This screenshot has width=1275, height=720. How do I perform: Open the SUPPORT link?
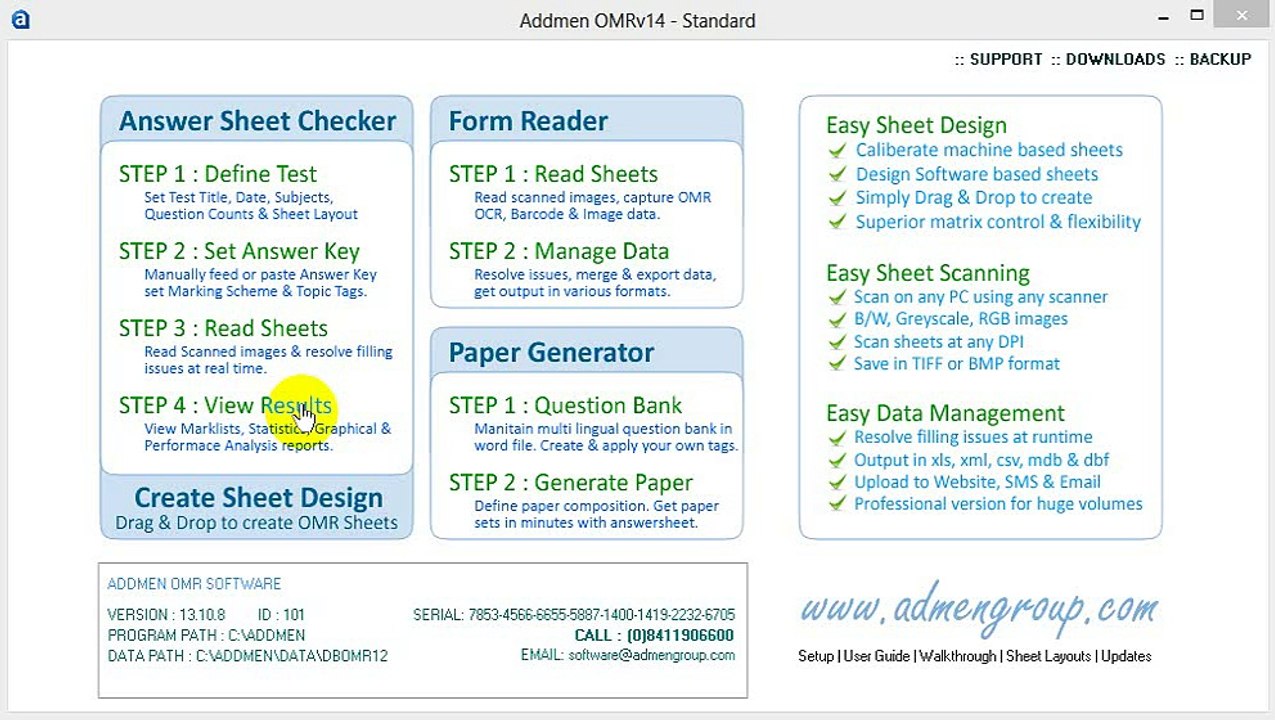(x=1006, y=59)
